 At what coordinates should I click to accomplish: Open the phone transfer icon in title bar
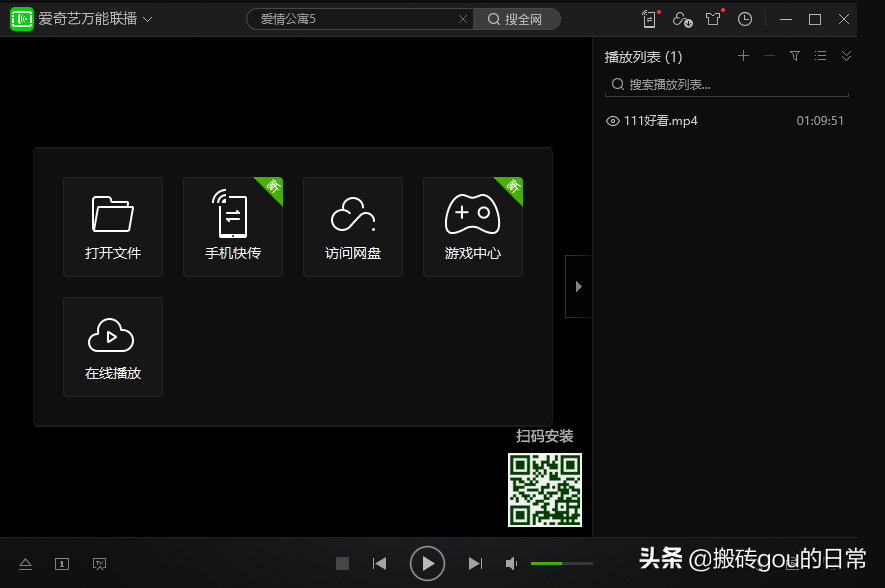pos(650,19)
